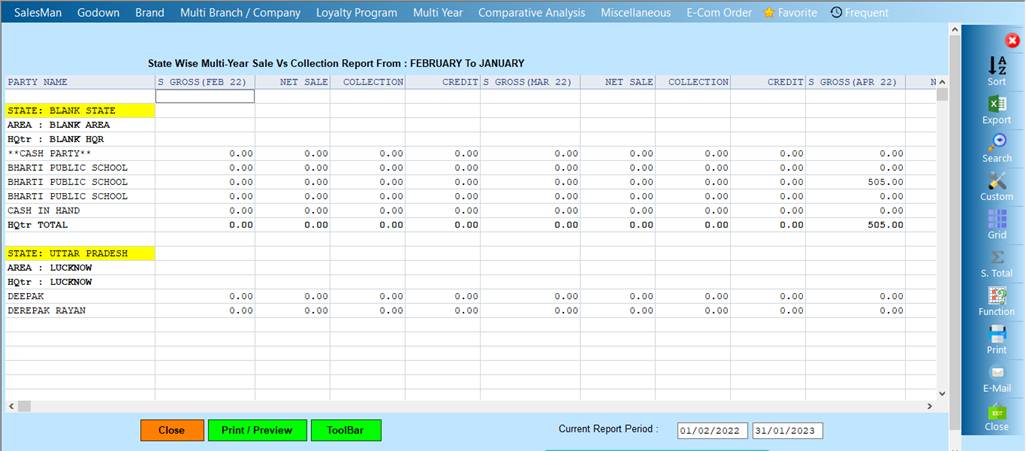Open the Comparative Analysis menu
Image resolution: width=1026 pixels, height=451 pixels.
[x=531, y=13]
